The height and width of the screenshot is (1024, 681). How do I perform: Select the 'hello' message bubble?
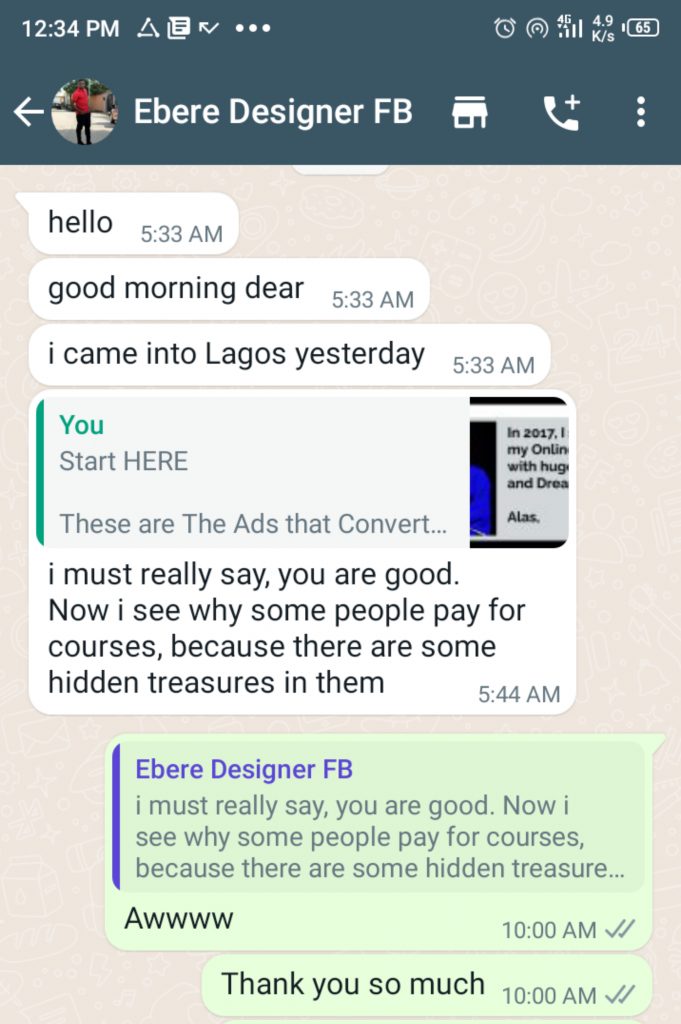click(x=133, y=223)
